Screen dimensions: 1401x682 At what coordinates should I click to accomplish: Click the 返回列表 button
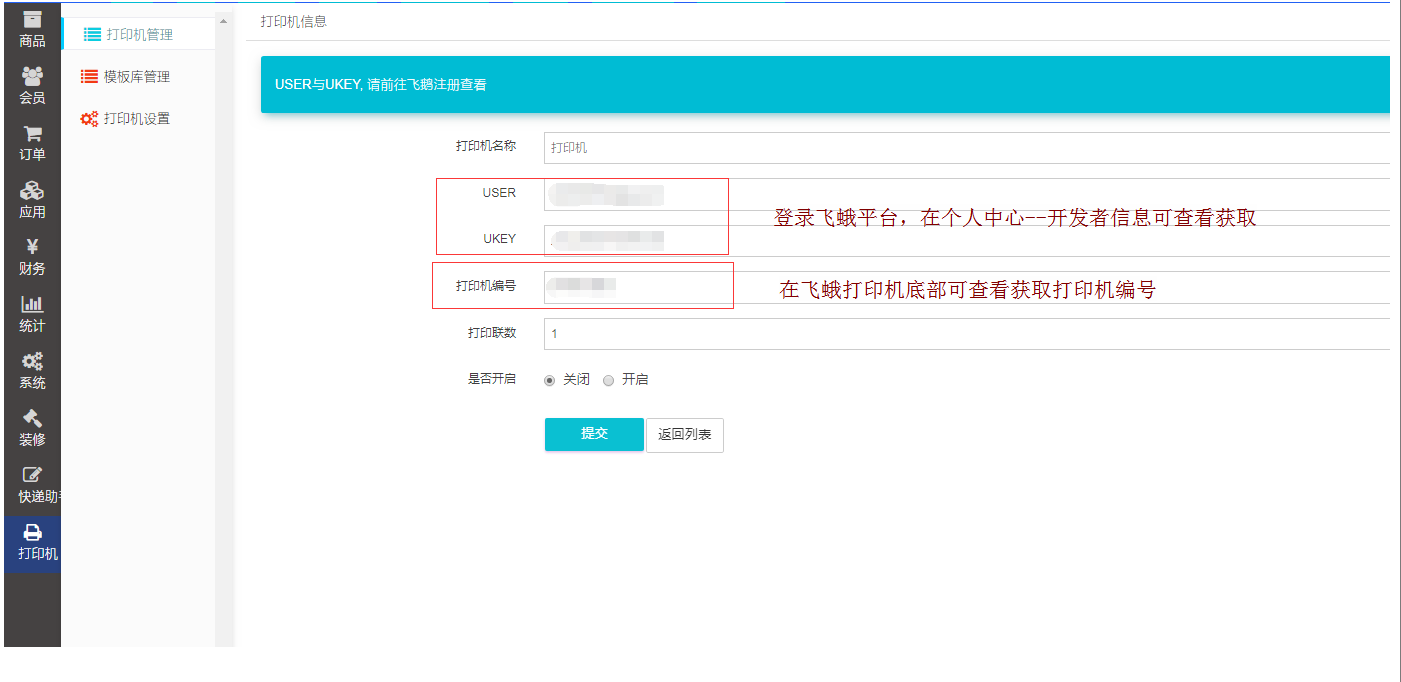[x=684, y=435]
